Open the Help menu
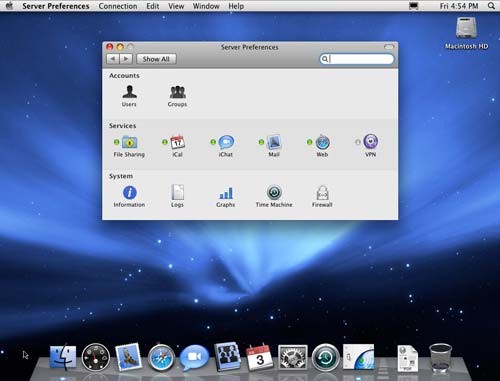This screenshot has height=381, width=500. pos(236,6)
